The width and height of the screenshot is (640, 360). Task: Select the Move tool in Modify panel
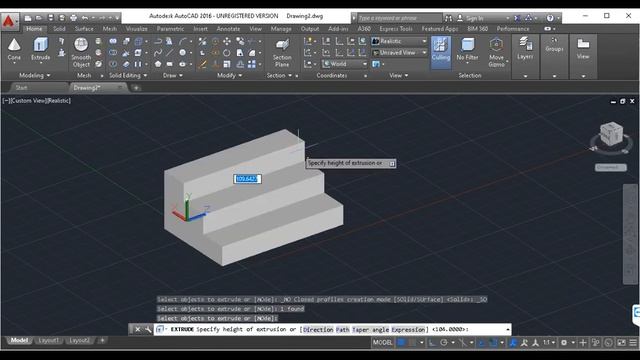click(x=227, y=41)
